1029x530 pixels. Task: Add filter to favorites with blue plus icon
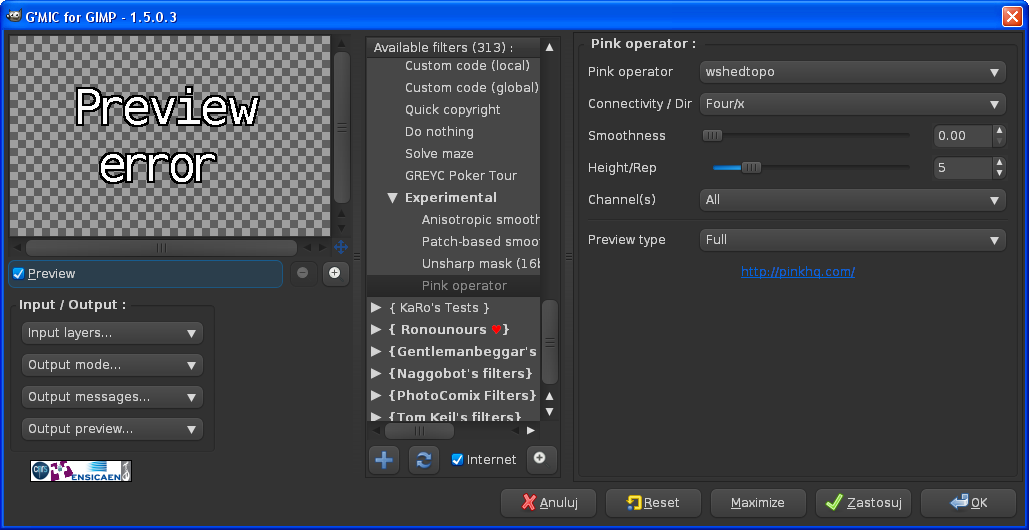(384, 460)
